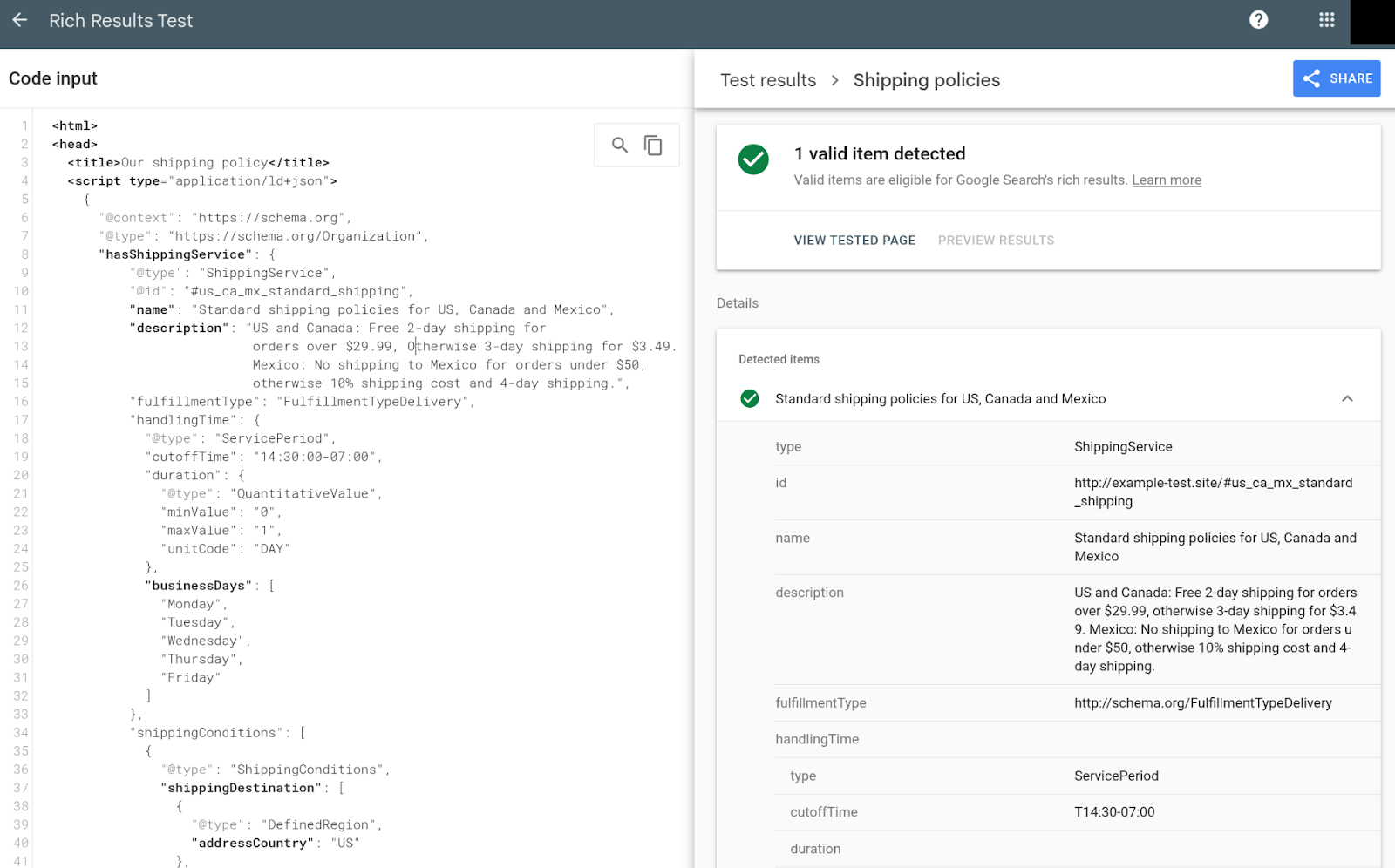Screen dimensions: 1395x868
Task: Click the search icon in the code panel
Action: pyautogui.click(x=620, y=145)
